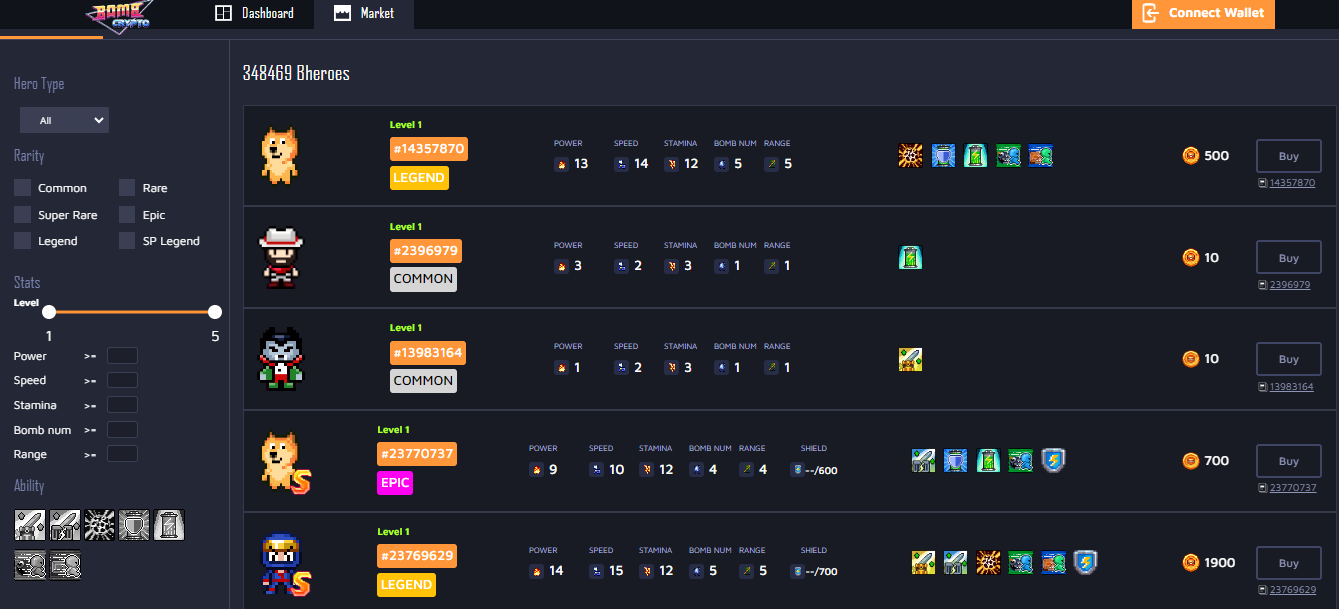Buy the hero priced at 500
1339x609 pixels.
tap(1288, 156)
